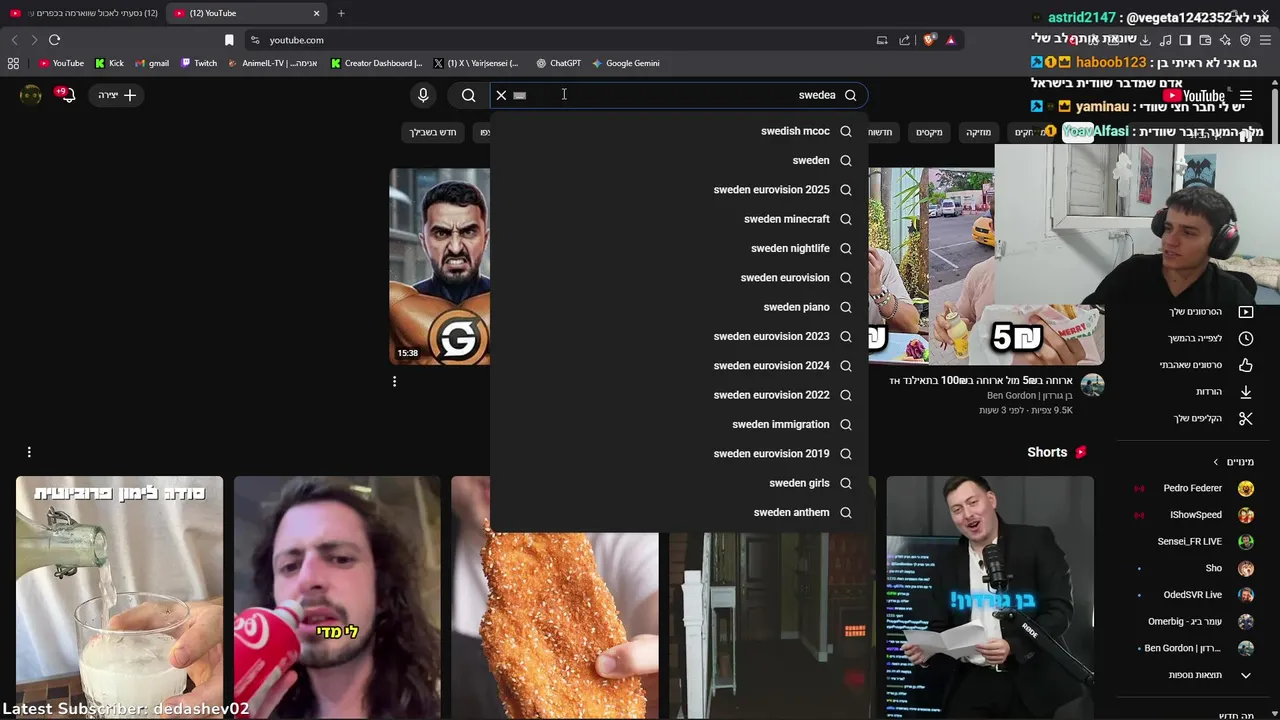
Task: Focus the YouTube search field containing 'swedea'
Action: click(x=680, y=95)
